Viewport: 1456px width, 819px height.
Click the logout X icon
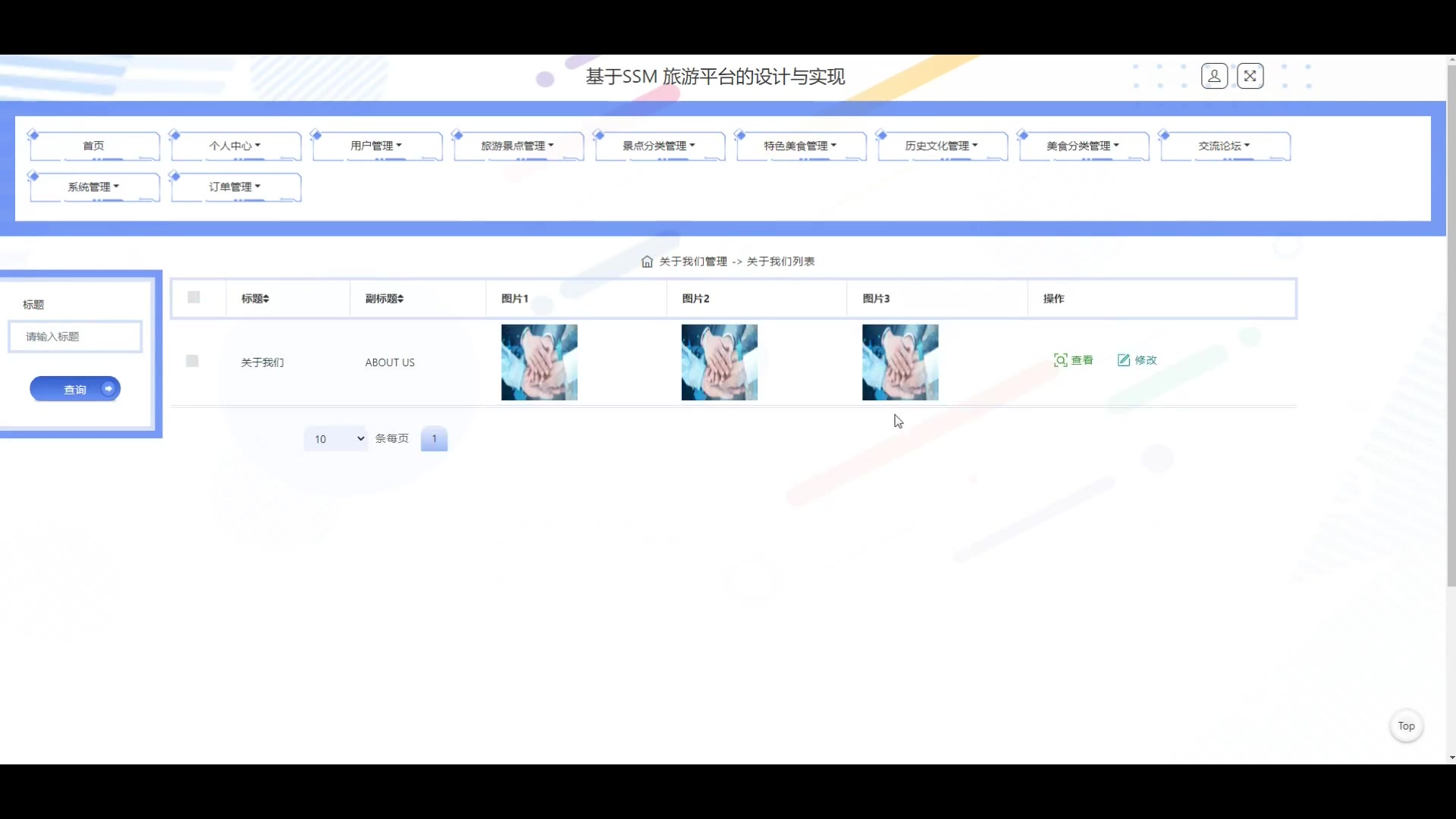tap(1250, 76)
